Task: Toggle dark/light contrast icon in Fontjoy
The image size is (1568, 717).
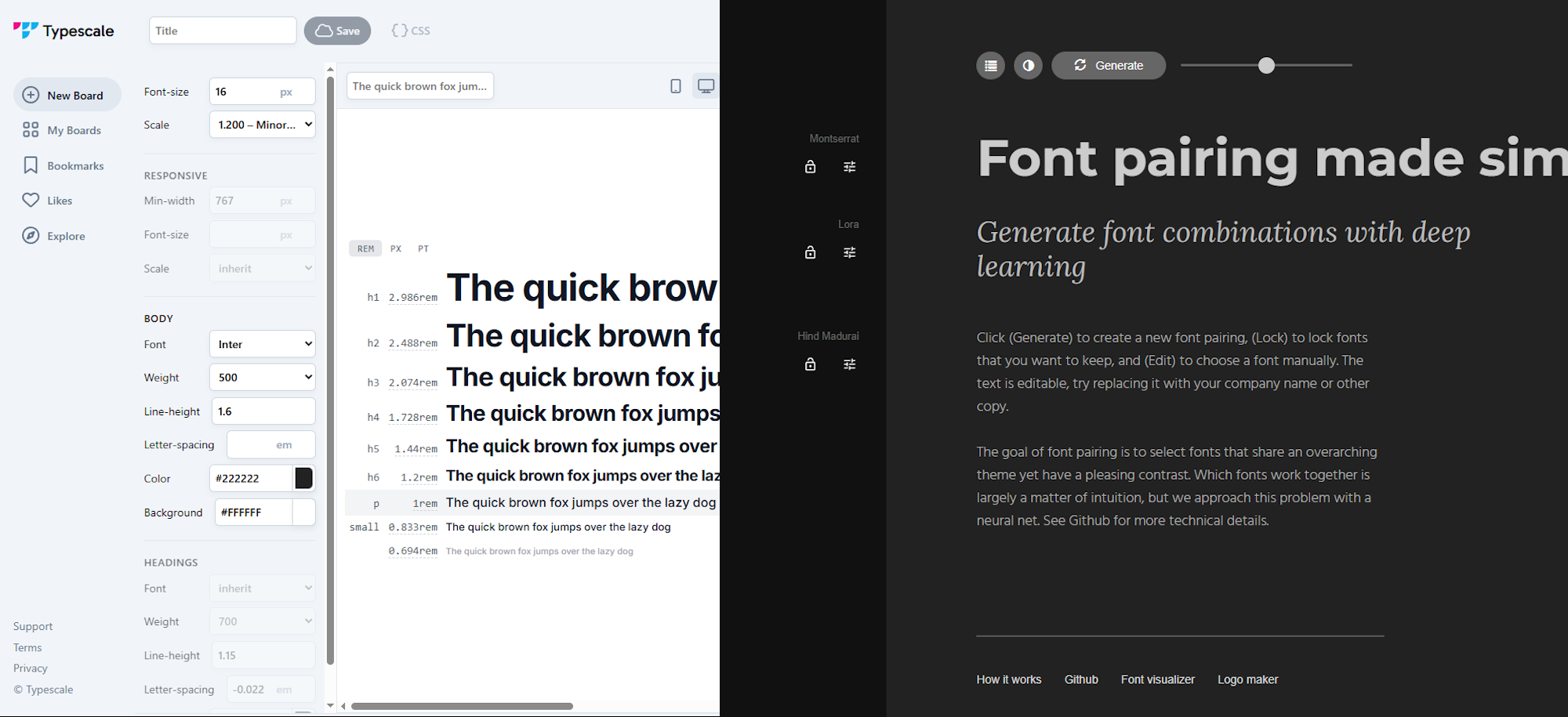Action: point(1028,65)
